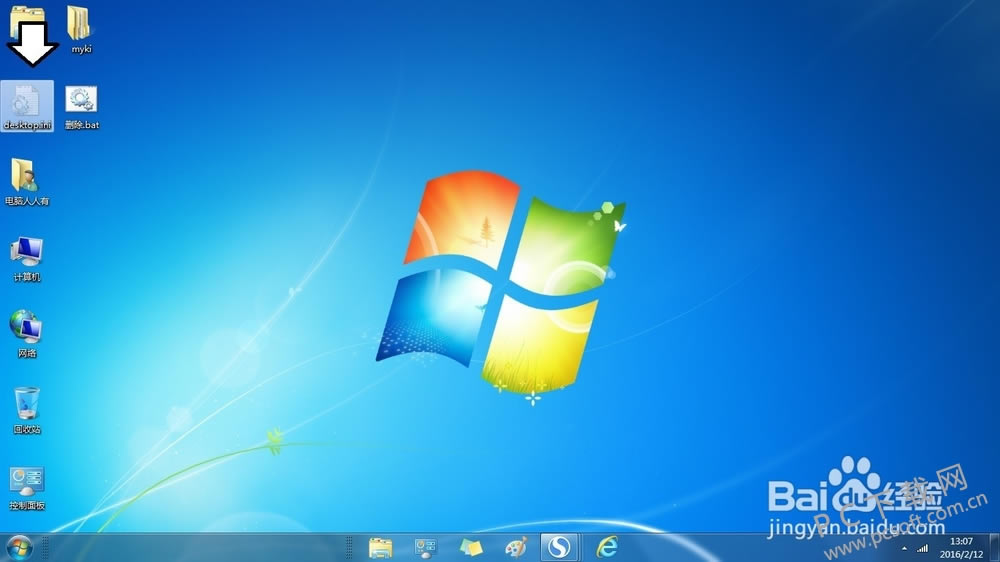
Task: Open the clock showing 13:07
Action: tap(961, 548)
